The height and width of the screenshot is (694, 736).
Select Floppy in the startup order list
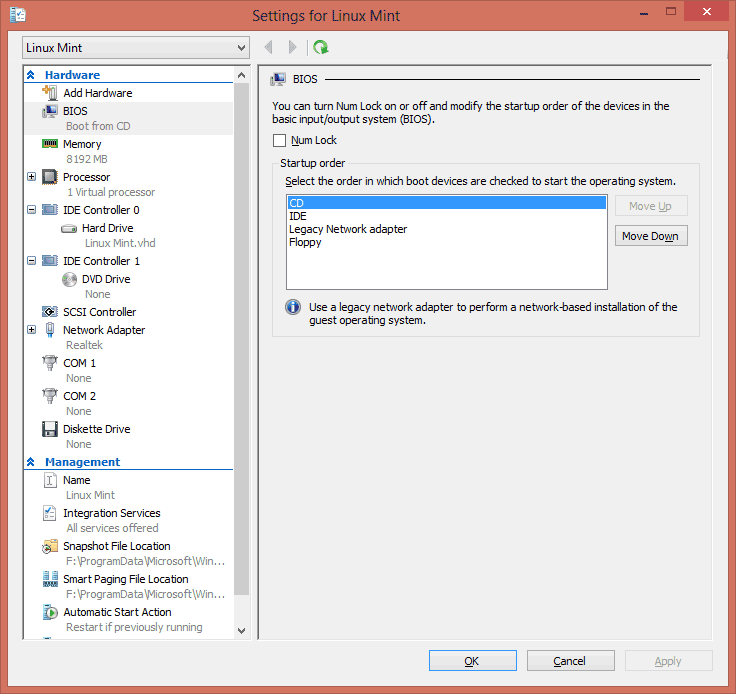(446, 242)
